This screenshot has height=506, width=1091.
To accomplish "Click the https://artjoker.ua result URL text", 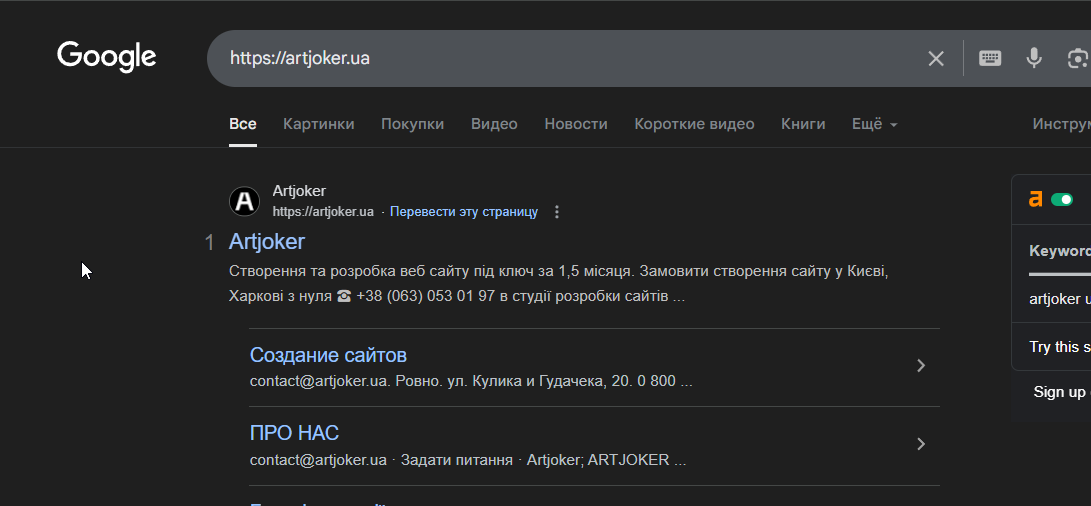I will point(323,212).
